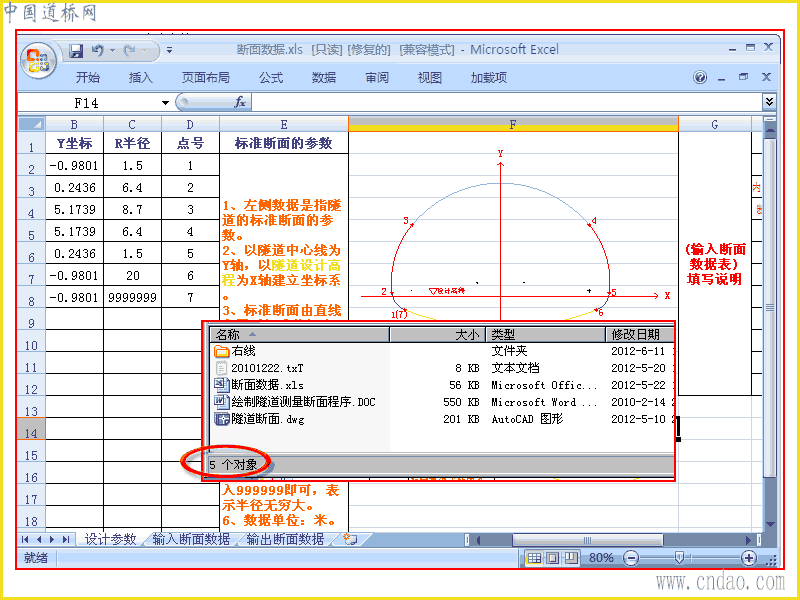This screenshot has height=600, width=800.
Task: Click zoom in plus button
Action: [x=748, y=558]
